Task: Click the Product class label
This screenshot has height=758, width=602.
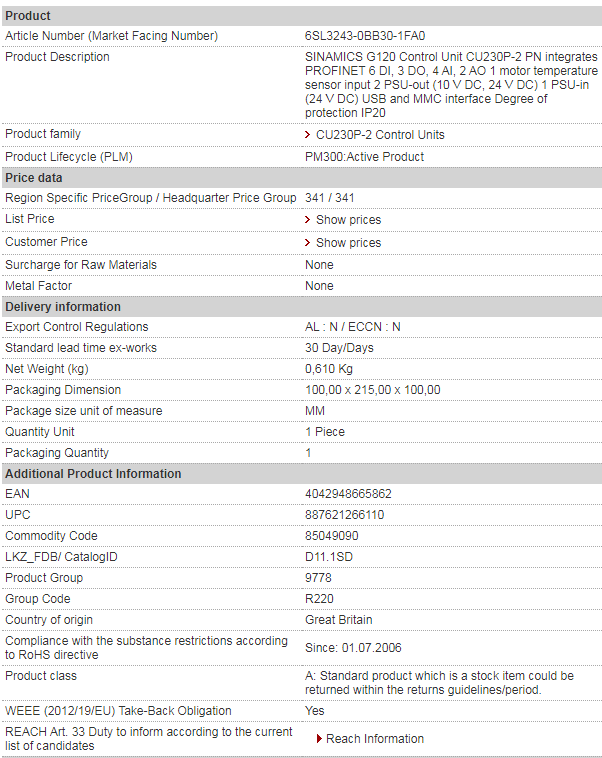Action: pos(41,676)
